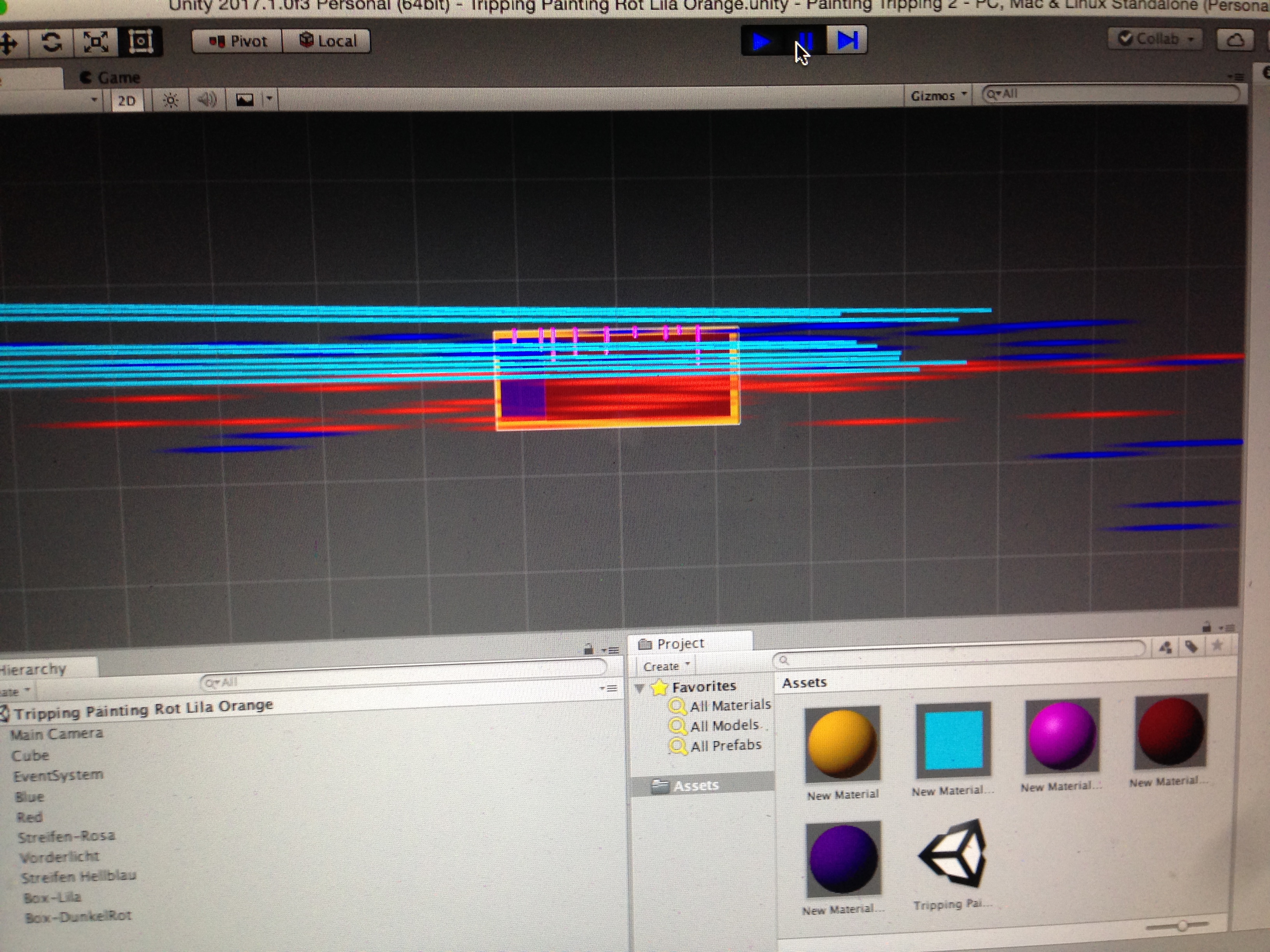
Task: Toggle scene audio speaker icon
Action: coord(207,100)
